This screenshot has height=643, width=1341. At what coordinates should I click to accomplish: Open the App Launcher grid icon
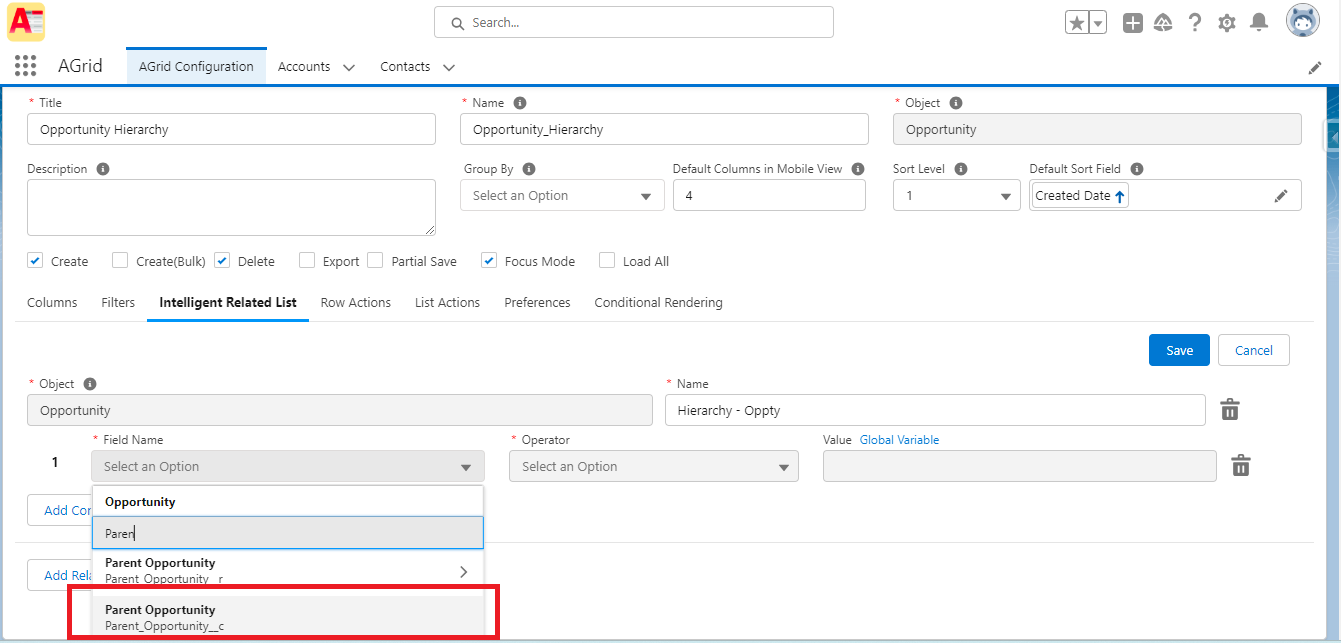click(26, 66)
